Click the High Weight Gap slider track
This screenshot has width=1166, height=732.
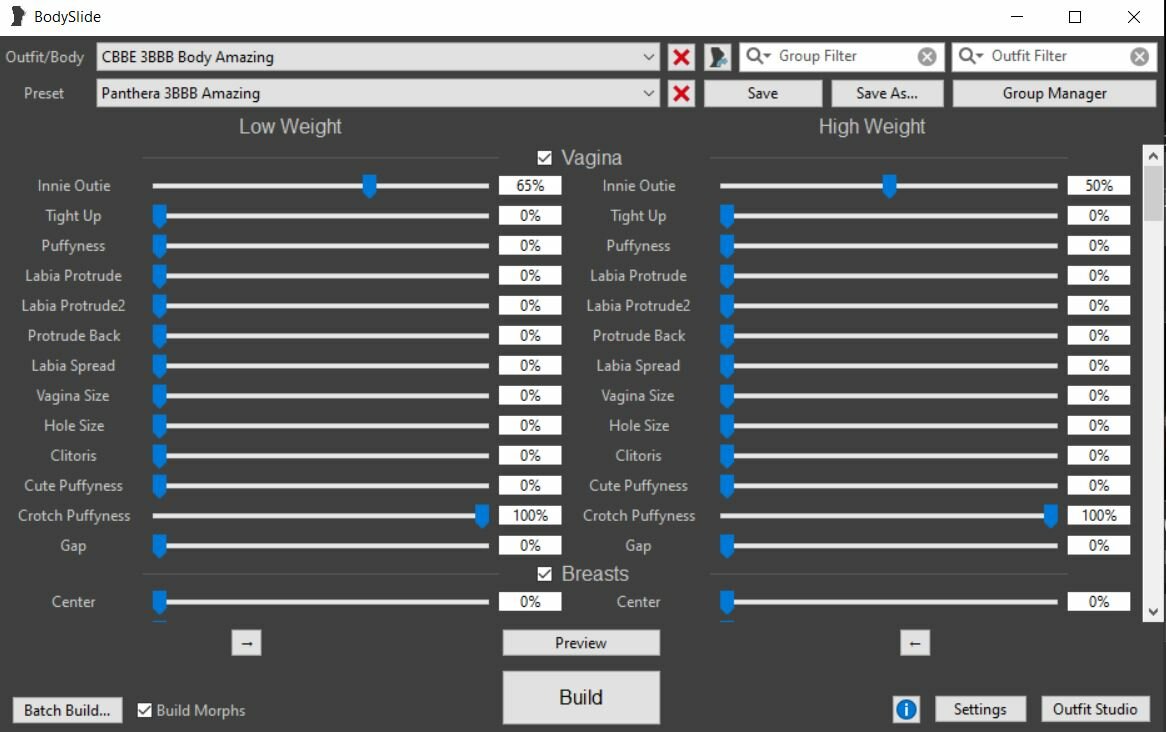(x=889, y=545)
